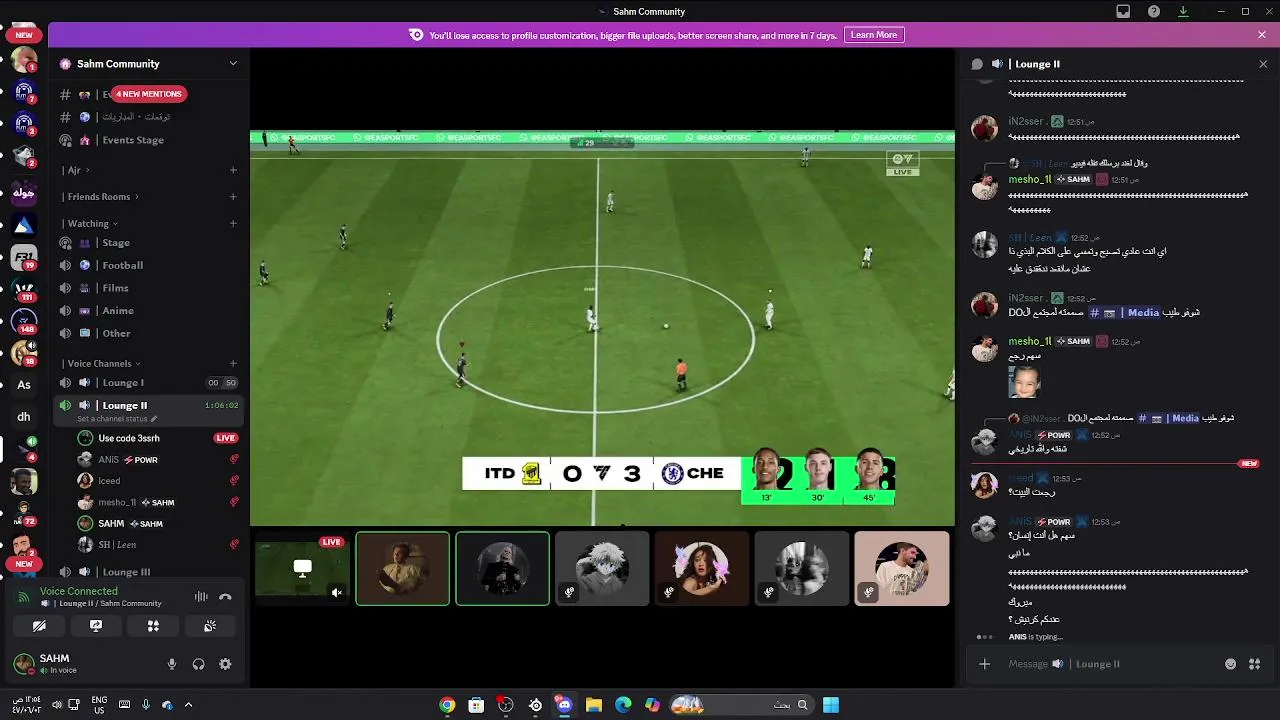Open the blue triangle server icon
The width and height of the screenshot is (1280, 720).
(x=24, y=226)
